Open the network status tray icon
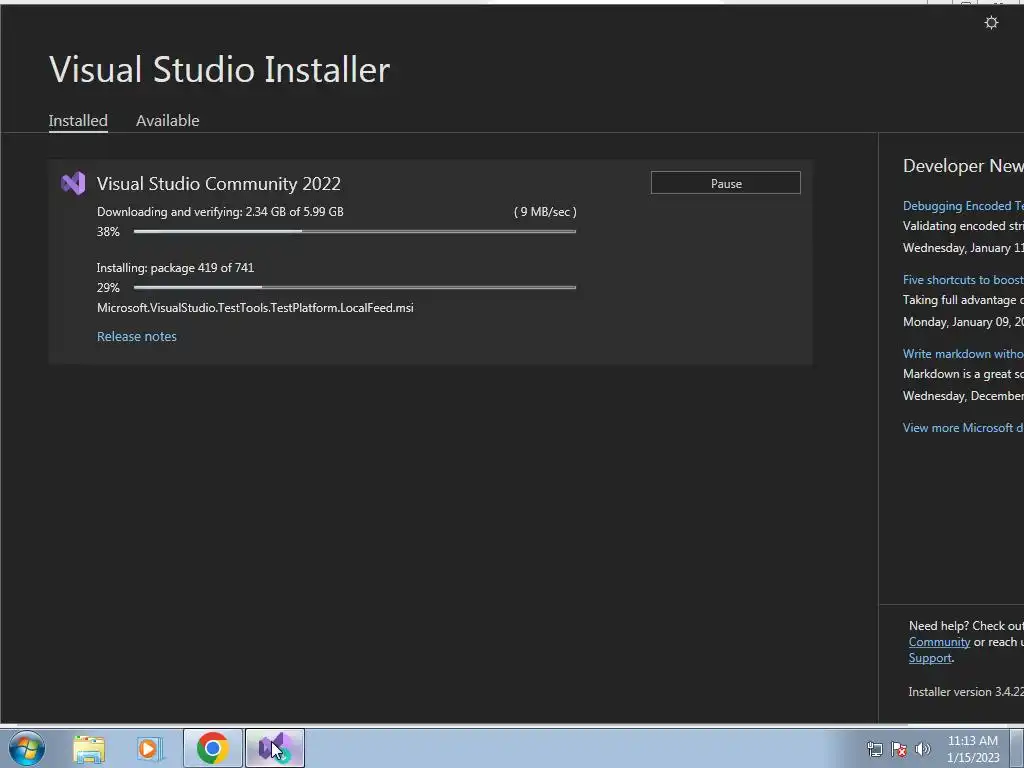Viewport: 1024px width, 768px height. [x=874, y=749]
